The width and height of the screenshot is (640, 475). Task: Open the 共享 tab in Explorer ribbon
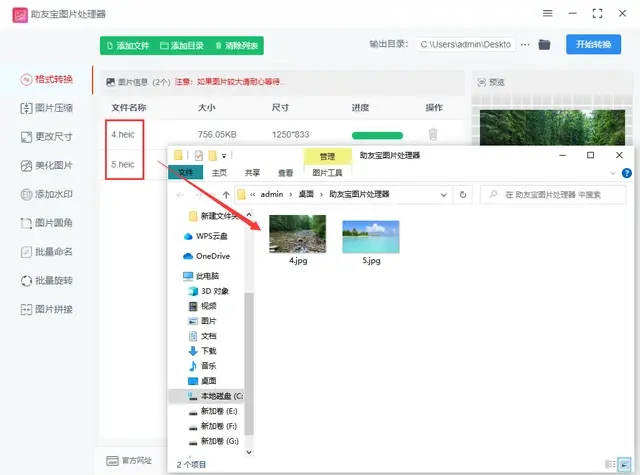pos(252,173)
